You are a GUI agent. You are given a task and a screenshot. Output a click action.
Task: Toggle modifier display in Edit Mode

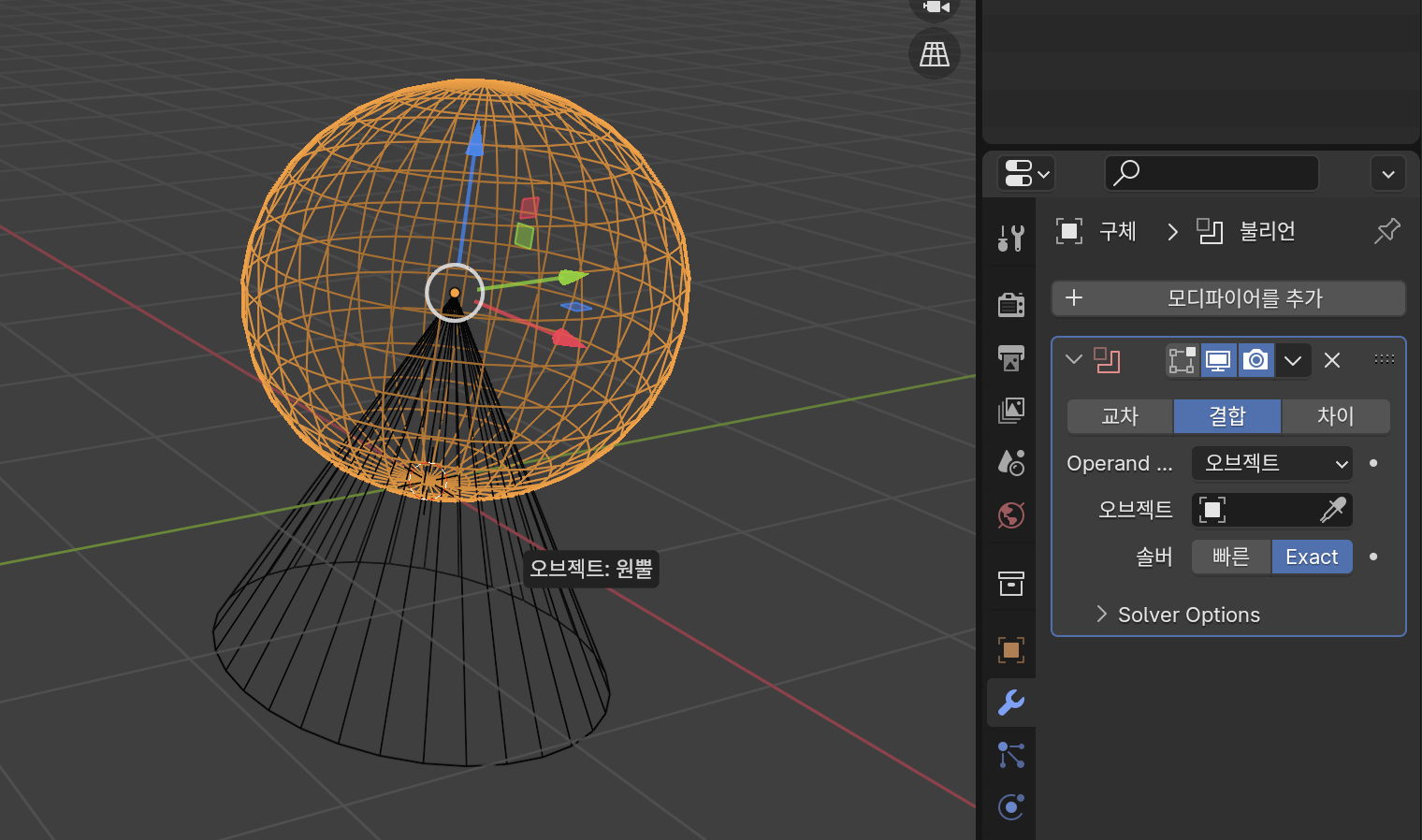click(x=1183, y=360)
